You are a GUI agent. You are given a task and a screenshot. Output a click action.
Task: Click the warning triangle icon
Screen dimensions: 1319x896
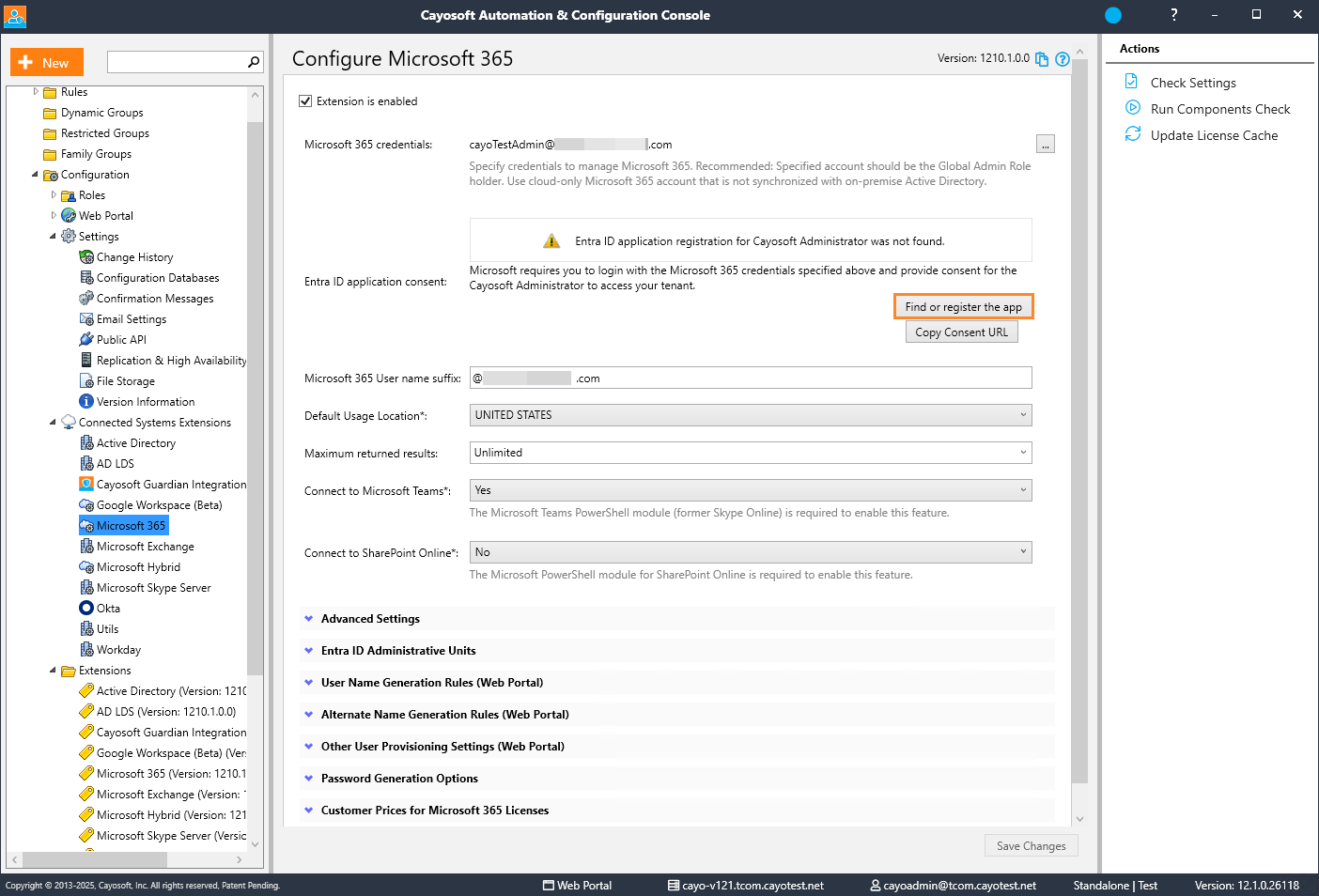click(x=551, y=240)
